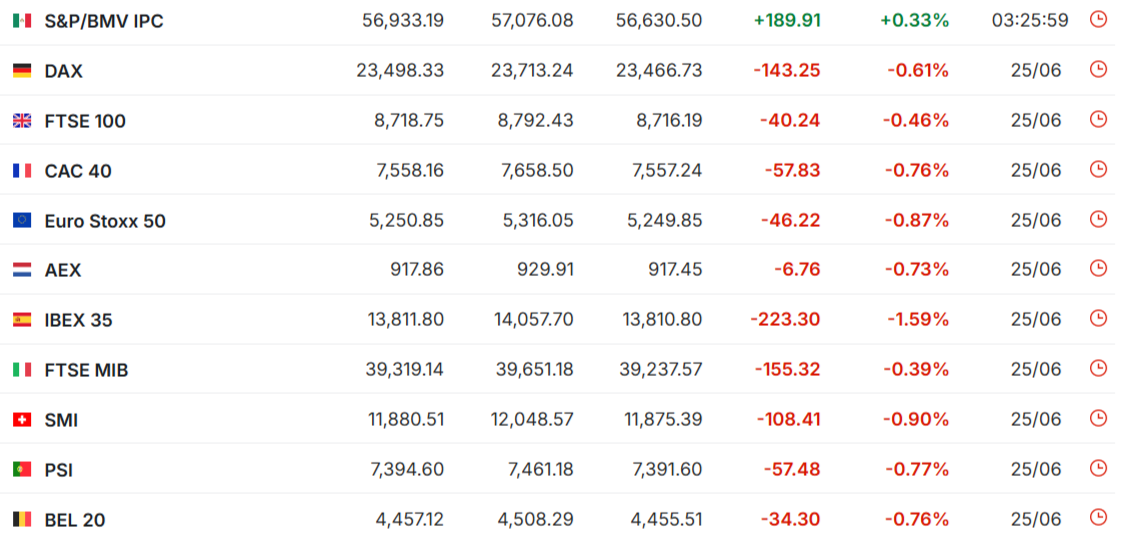This screenshot has height=538, width=1121.
Task: Click the Swiss flag beside SMI
Action: (22, 420)
